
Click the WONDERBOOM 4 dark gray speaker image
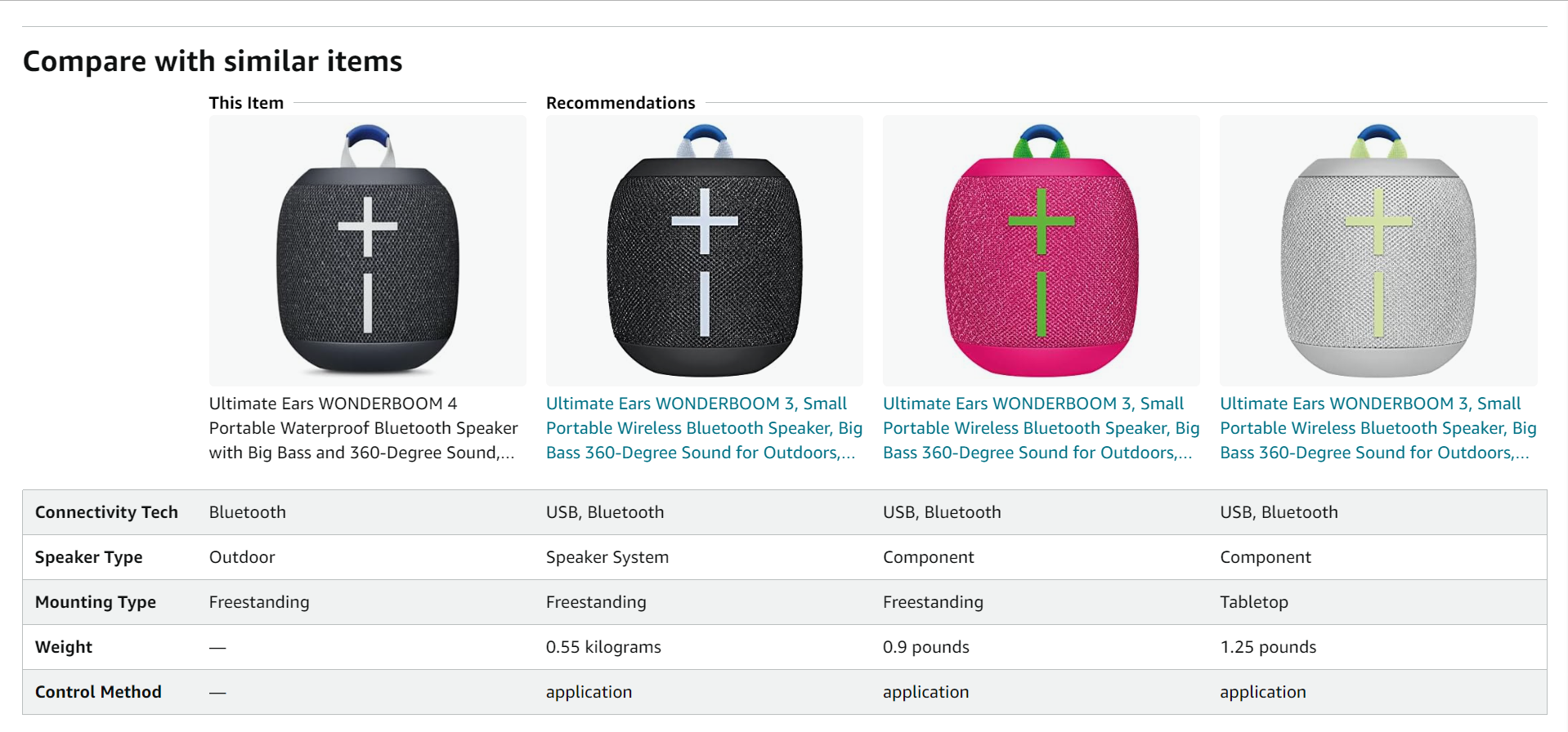click(x=367, y=251)
